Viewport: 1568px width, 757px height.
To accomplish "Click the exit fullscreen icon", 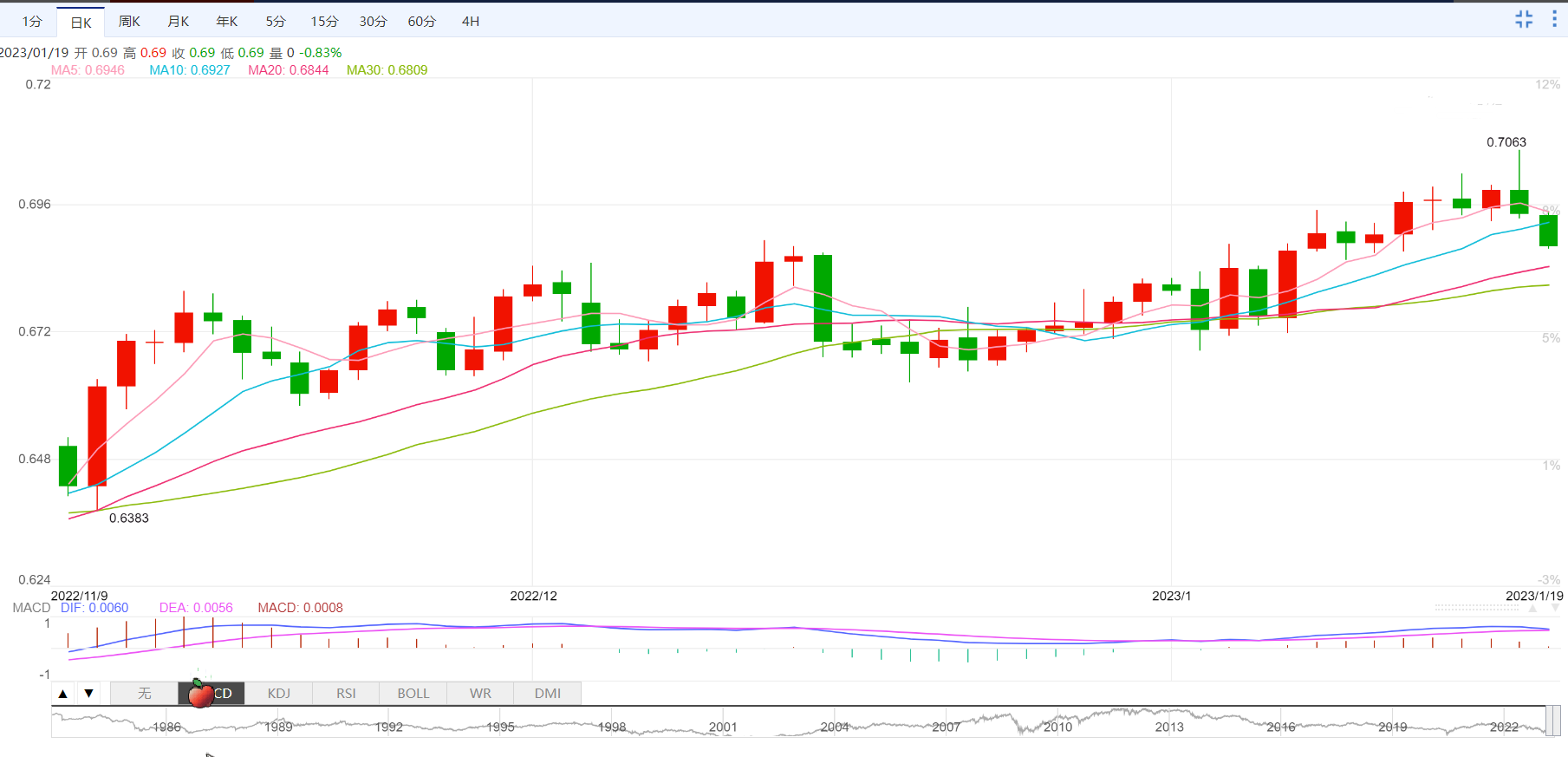I will pos(1524,19).
